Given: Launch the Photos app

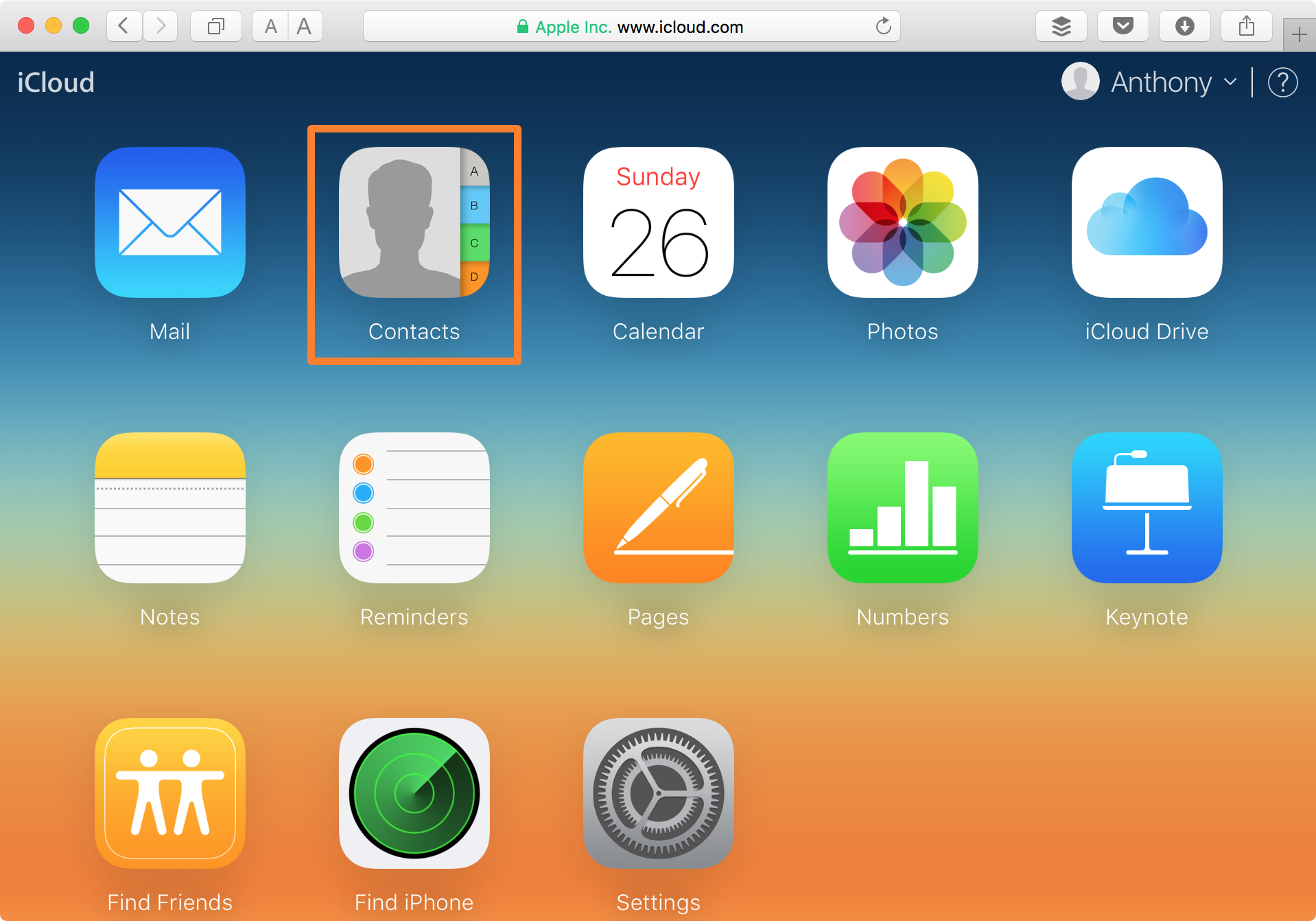Looking at the screenshot, I should 903,222.
